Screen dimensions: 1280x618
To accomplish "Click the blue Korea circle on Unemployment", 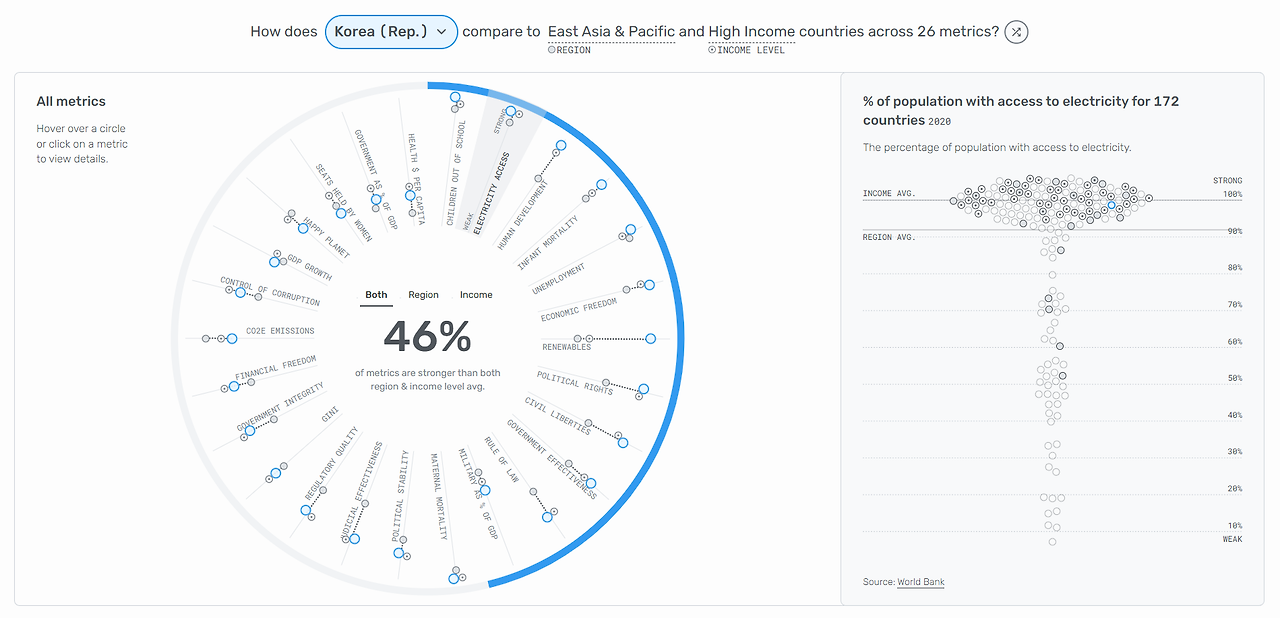I will point(630,230).
